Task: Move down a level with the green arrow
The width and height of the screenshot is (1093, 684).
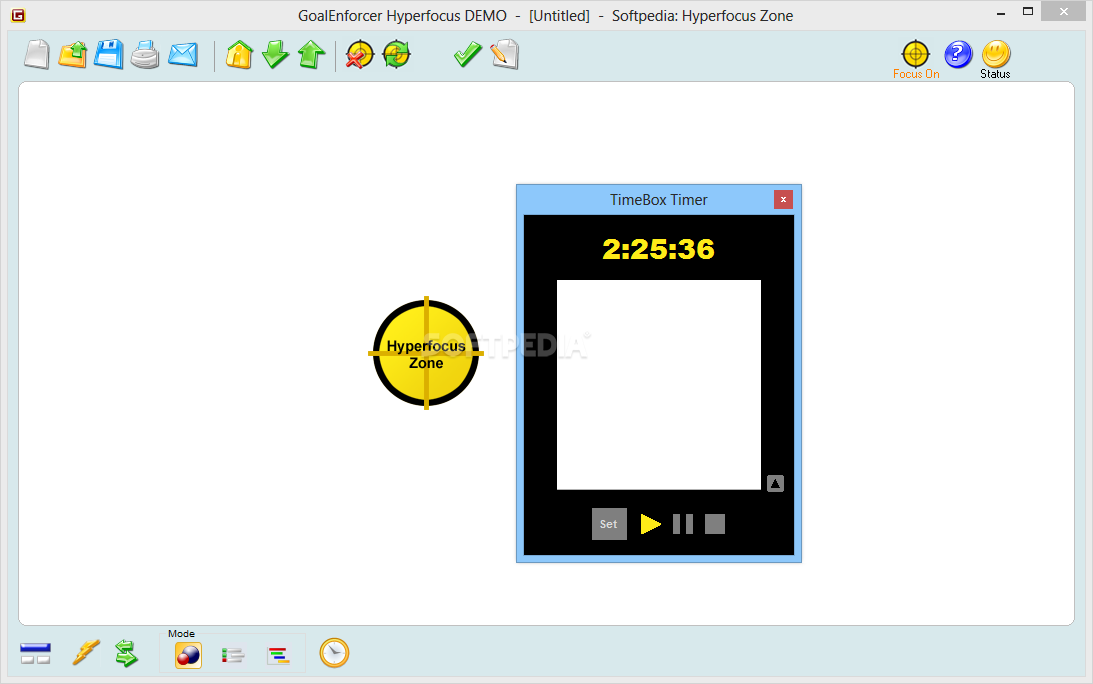Action: pos(275,54)
